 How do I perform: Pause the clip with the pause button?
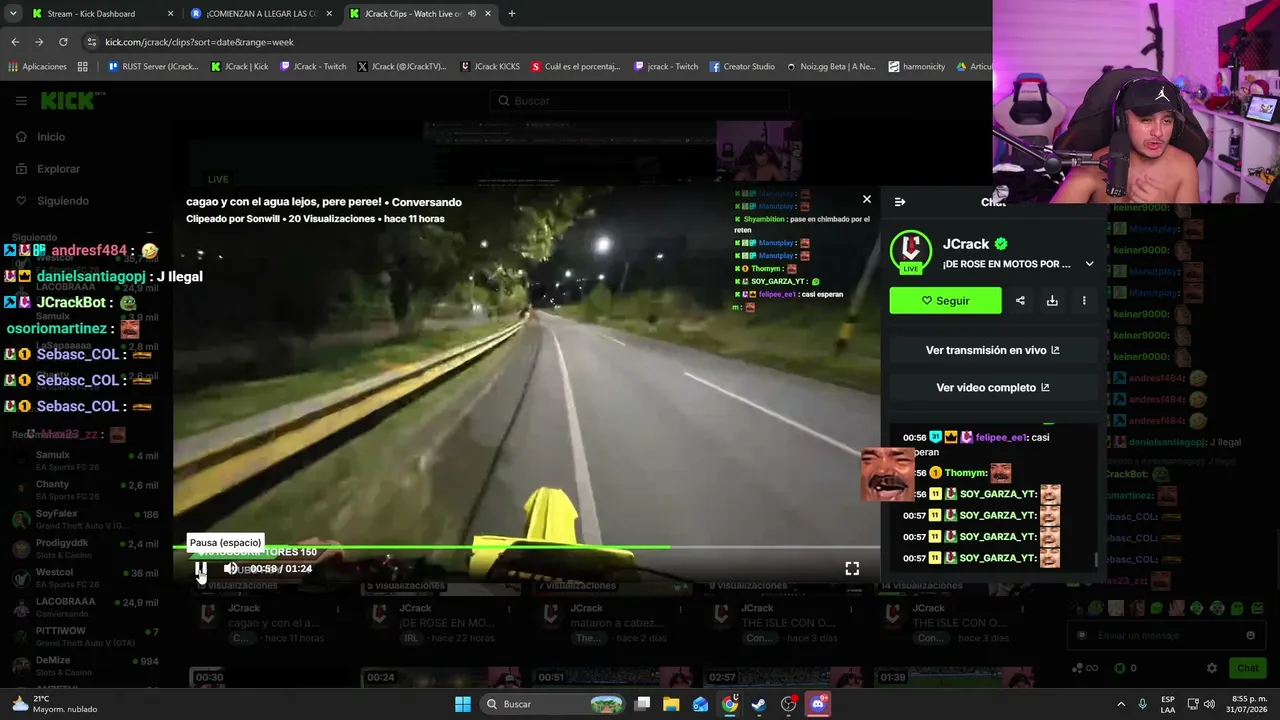click(201, 569)
